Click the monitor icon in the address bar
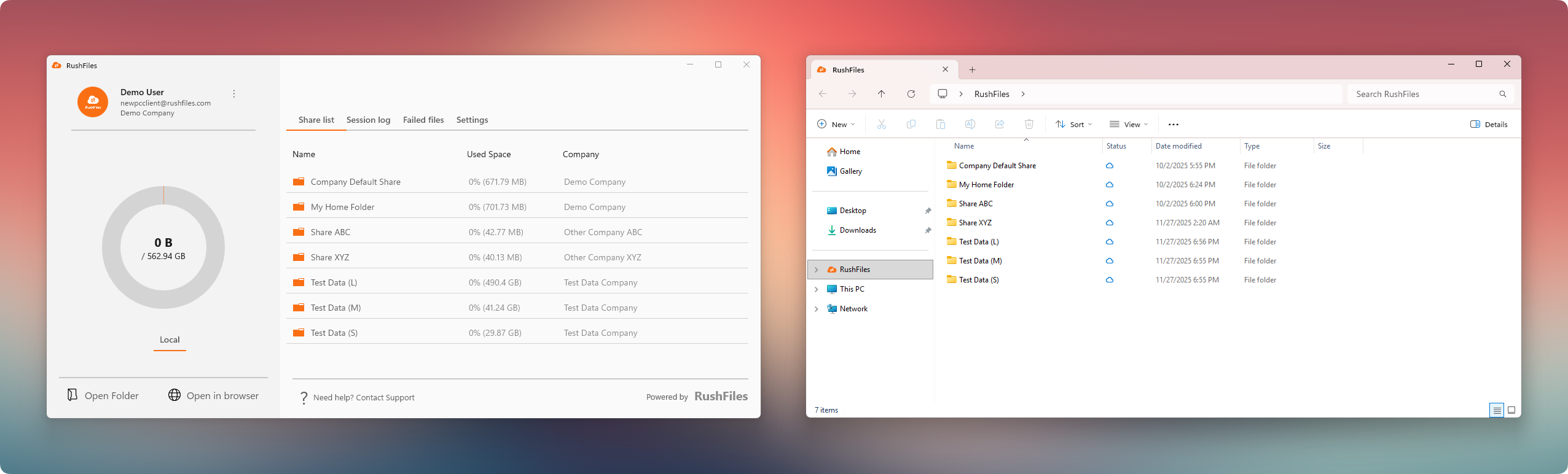The height and width of the screenshot is (474, 1568). coord(943,93)
